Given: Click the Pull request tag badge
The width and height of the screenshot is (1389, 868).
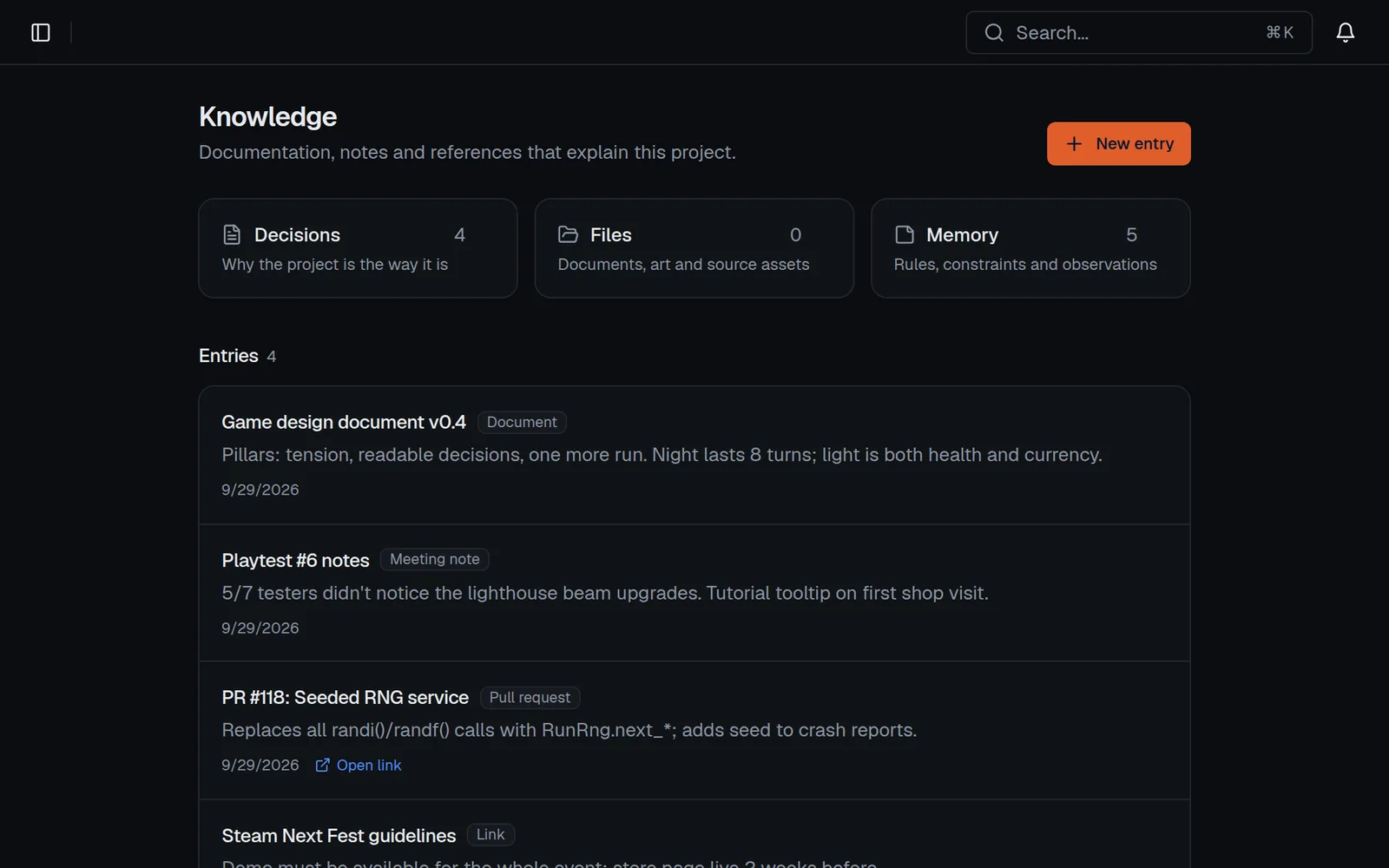Looking at the screenshot, I should click(x=530, y=698).
